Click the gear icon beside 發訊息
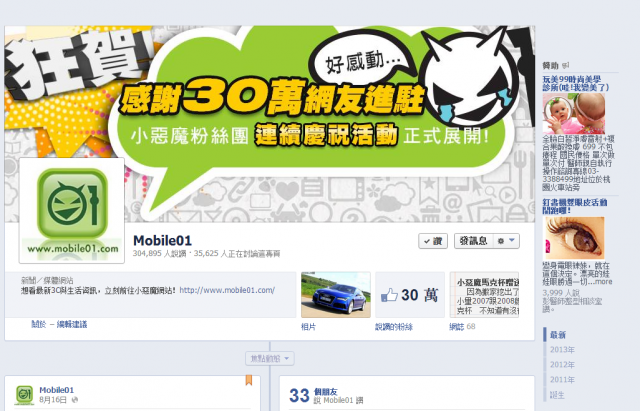640x411 pixels. pos(501,241)
